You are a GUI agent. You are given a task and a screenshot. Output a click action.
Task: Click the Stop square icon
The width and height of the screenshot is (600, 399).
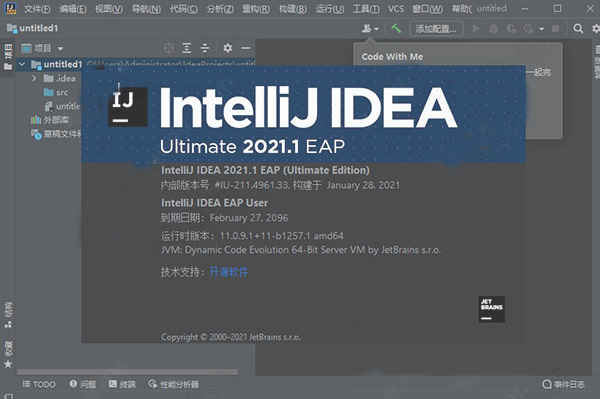point(555,29)
